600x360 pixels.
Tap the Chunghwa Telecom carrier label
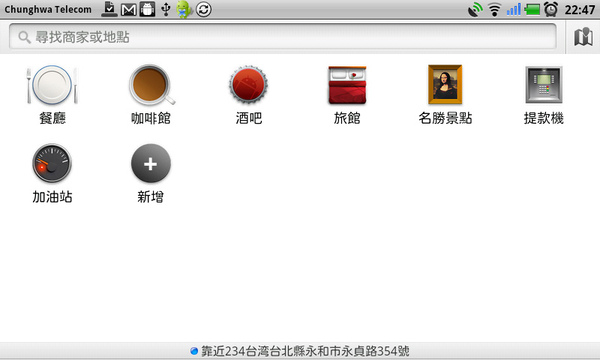click(48, 10)
